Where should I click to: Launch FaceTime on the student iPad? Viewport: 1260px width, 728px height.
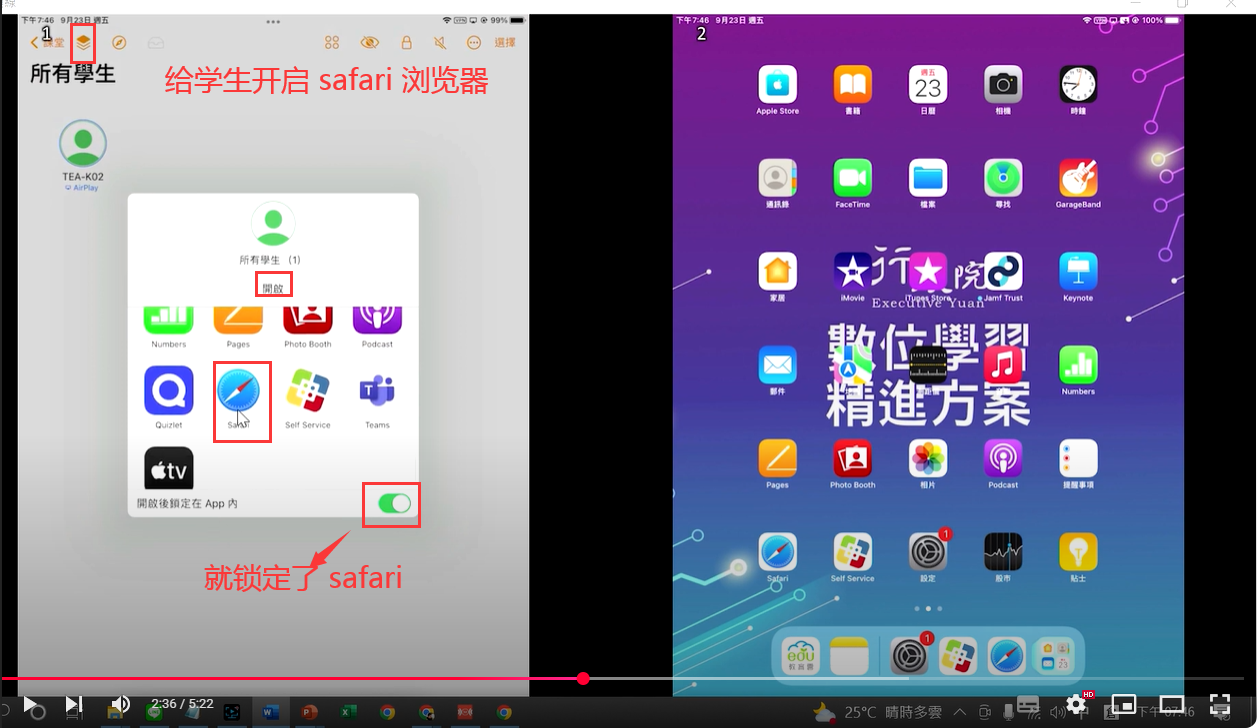tap(853, 178)
